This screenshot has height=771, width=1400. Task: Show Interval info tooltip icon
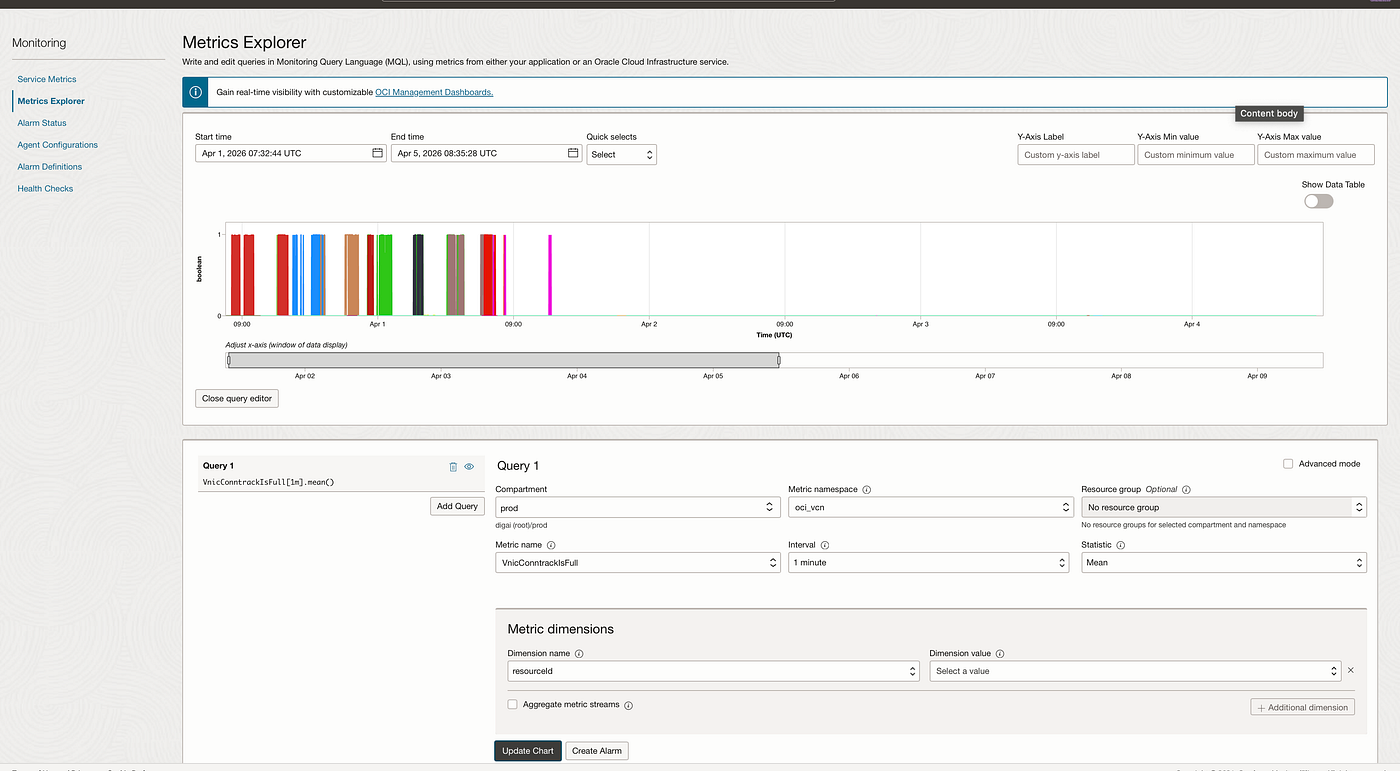coord(825,545)
